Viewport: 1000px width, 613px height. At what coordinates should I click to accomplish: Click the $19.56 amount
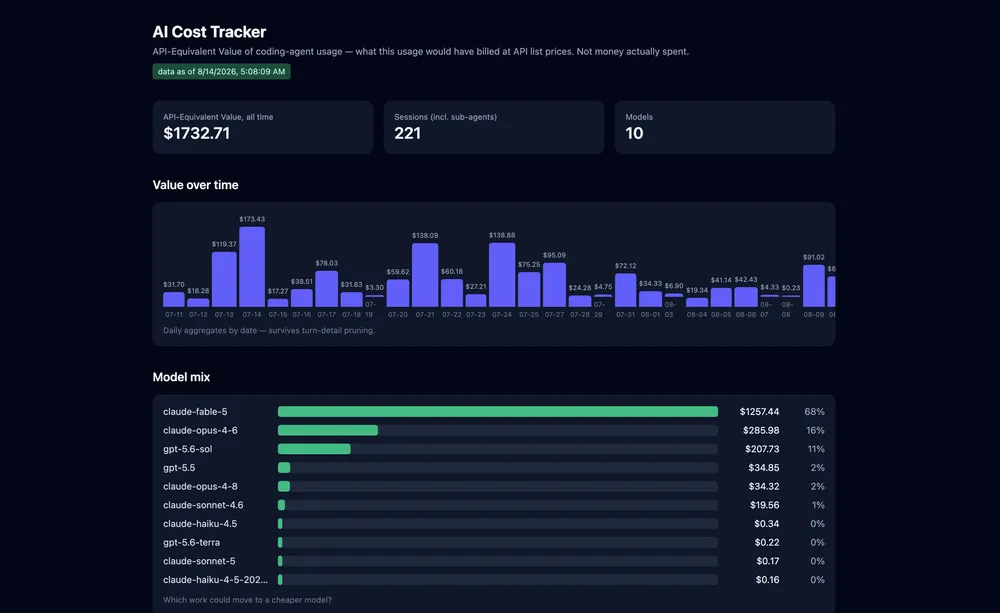(x=765, y=505)
